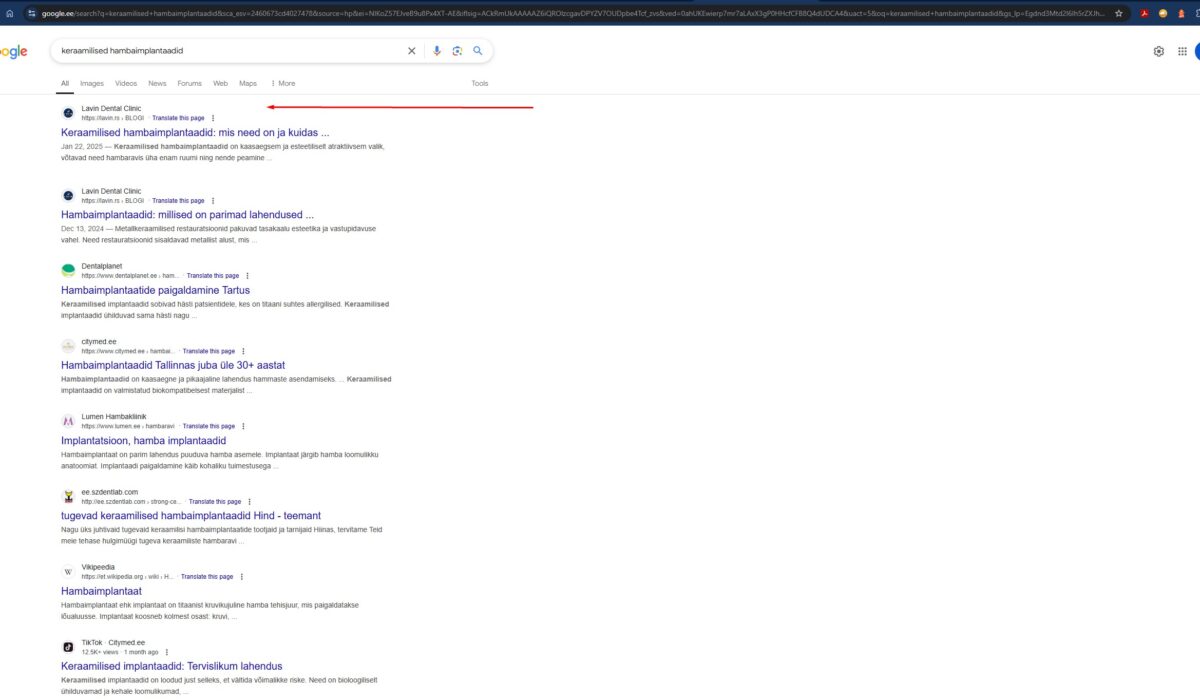Open the Hambaimplantaat Vikipeedia article
Image resolution: width=1200 pixels, height=700 pixels.
pyautogui.click(x=101, y=591)
